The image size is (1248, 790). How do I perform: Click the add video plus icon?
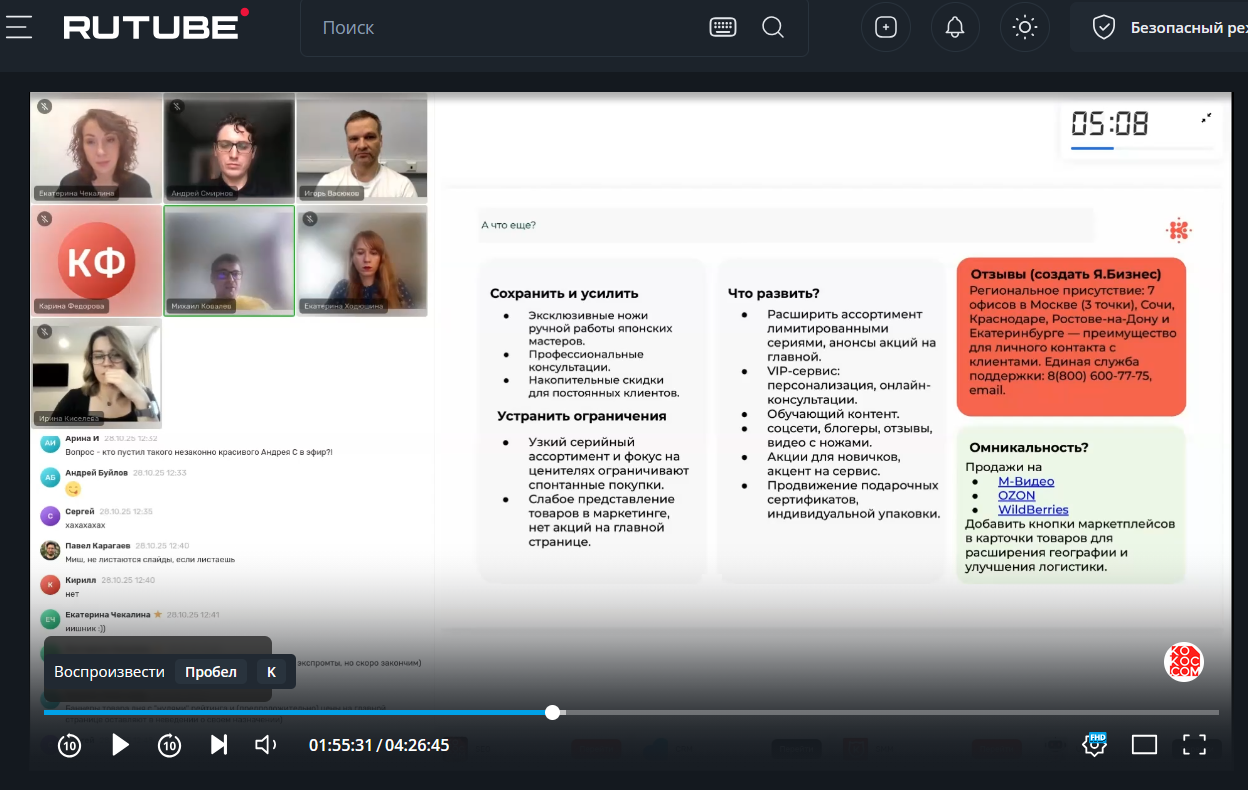[x=885, y=27]
